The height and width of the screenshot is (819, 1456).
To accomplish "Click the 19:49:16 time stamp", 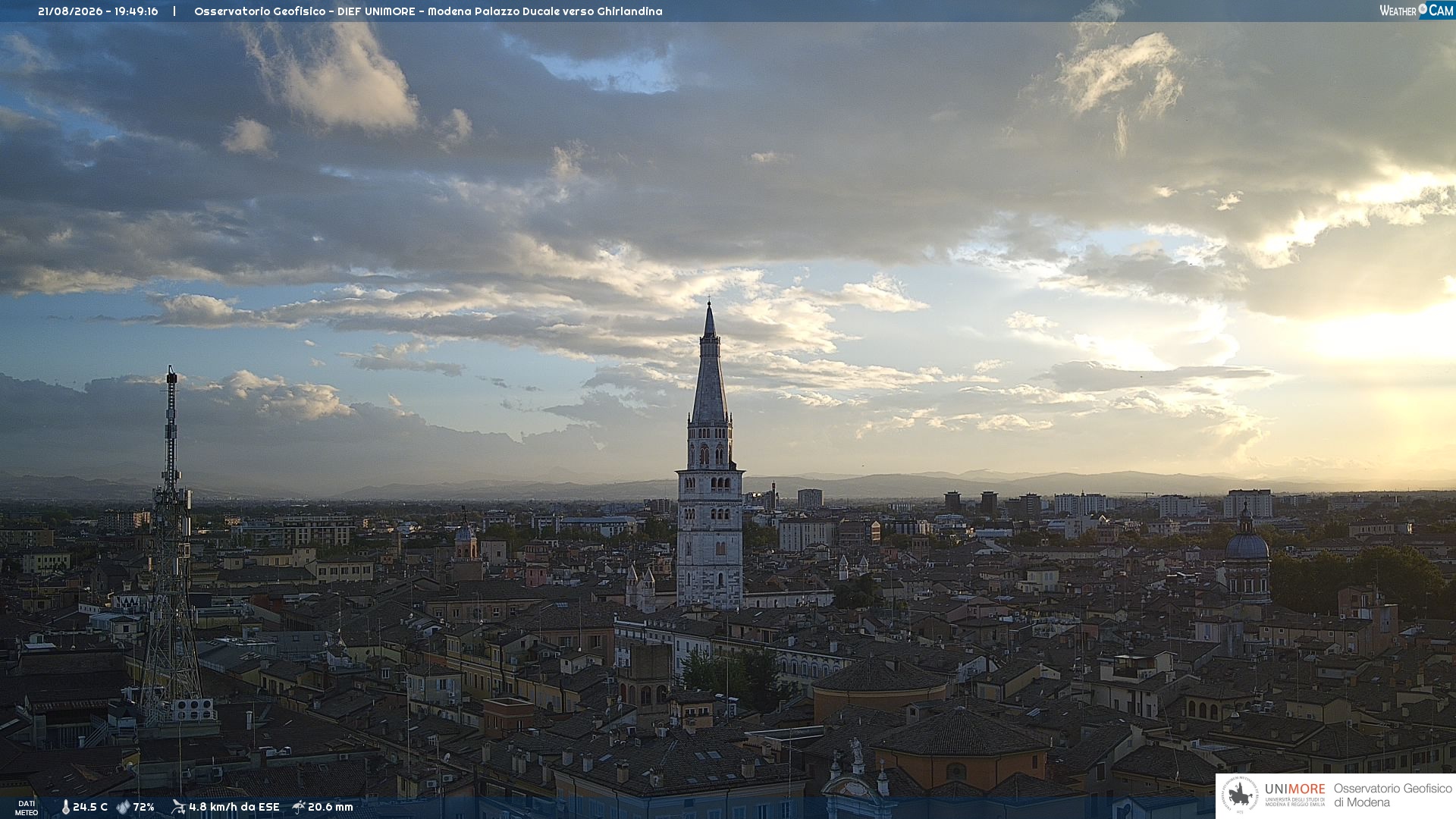I will point(136,11).
